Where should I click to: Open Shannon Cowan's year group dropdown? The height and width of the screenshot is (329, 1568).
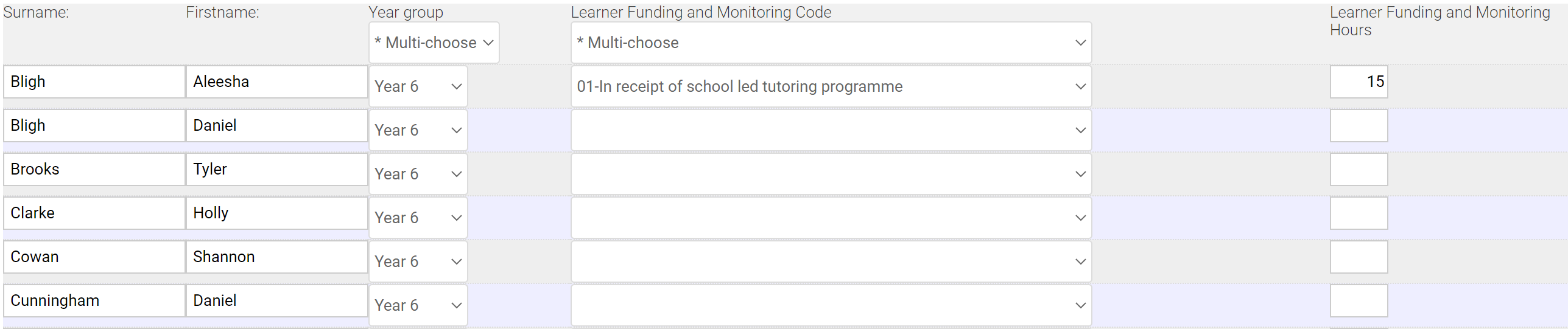(x=418, y=261)
